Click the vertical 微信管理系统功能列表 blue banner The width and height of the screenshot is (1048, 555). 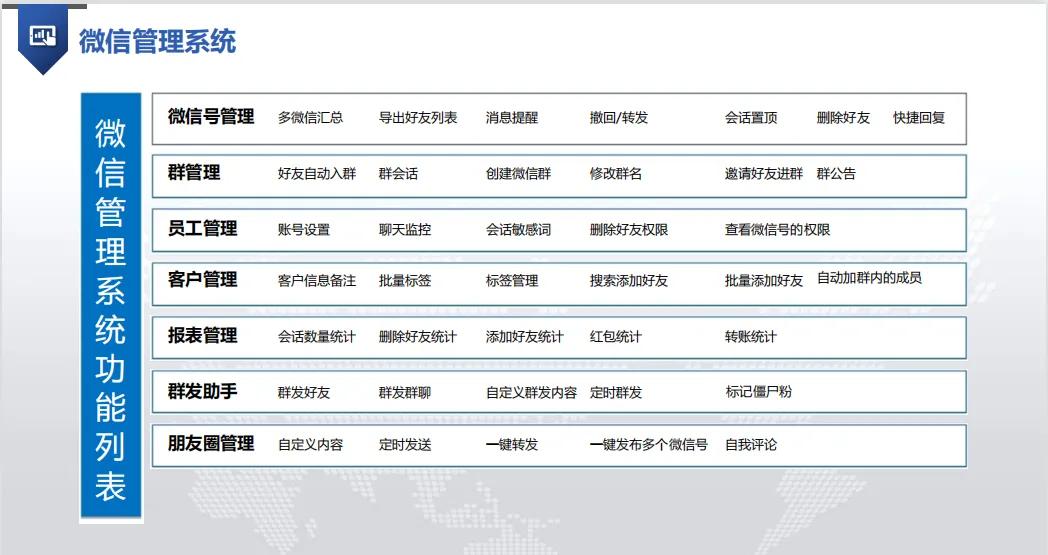point(111,306)
